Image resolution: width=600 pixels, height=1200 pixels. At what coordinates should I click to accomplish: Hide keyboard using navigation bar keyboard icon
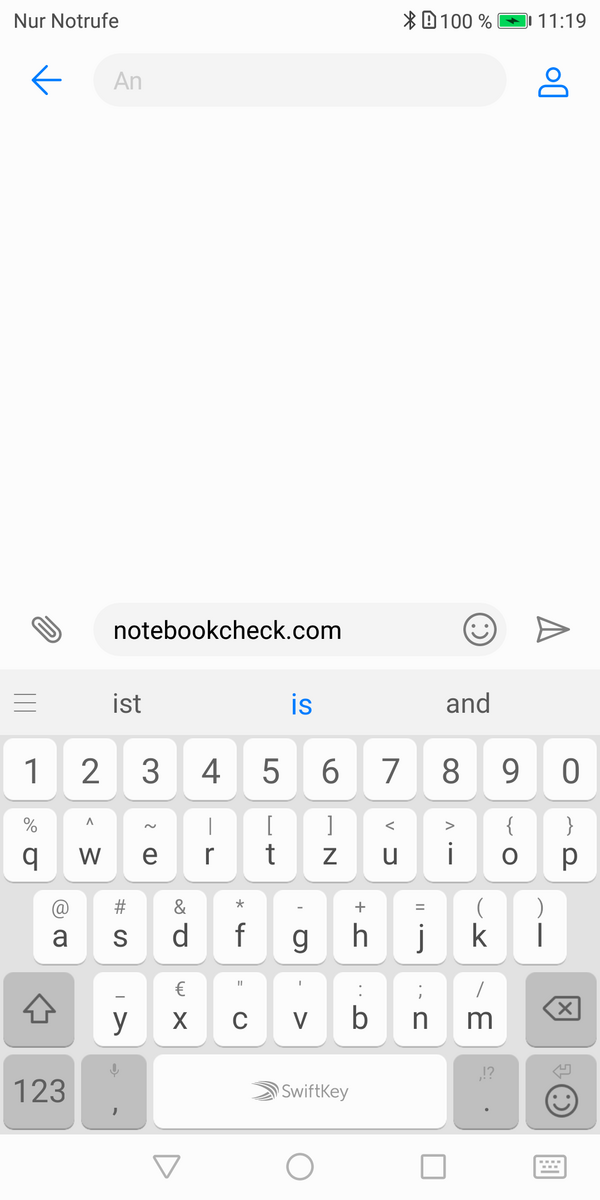tap(550, 1166)
